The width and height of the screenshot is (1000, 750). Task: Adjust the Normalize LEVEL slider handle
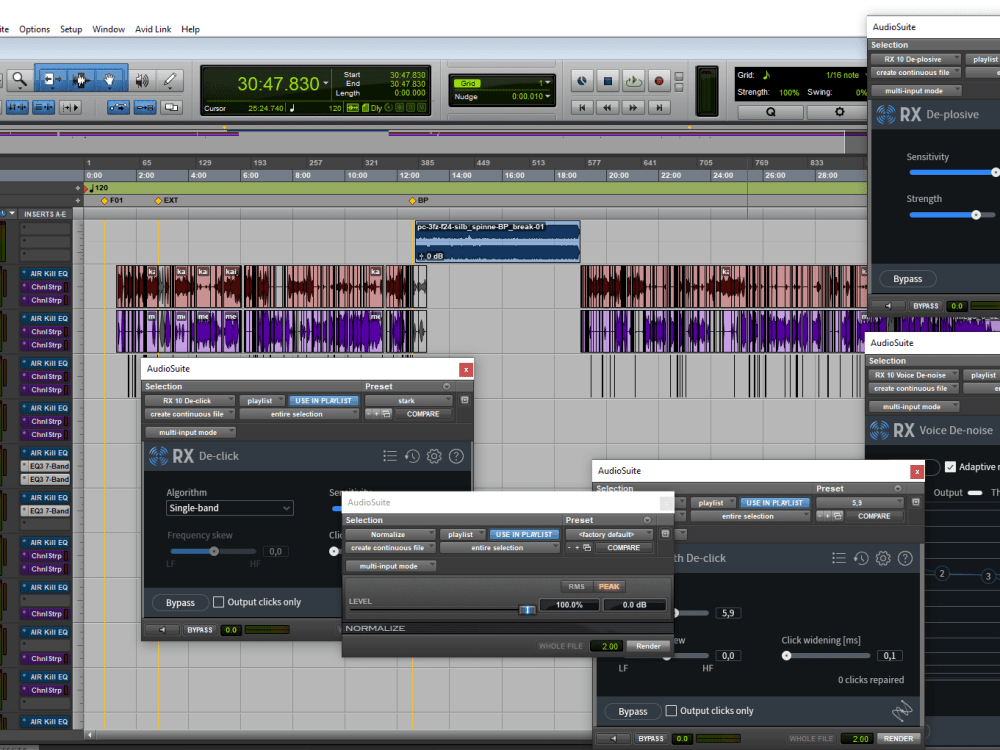click(x=527, y=610)
